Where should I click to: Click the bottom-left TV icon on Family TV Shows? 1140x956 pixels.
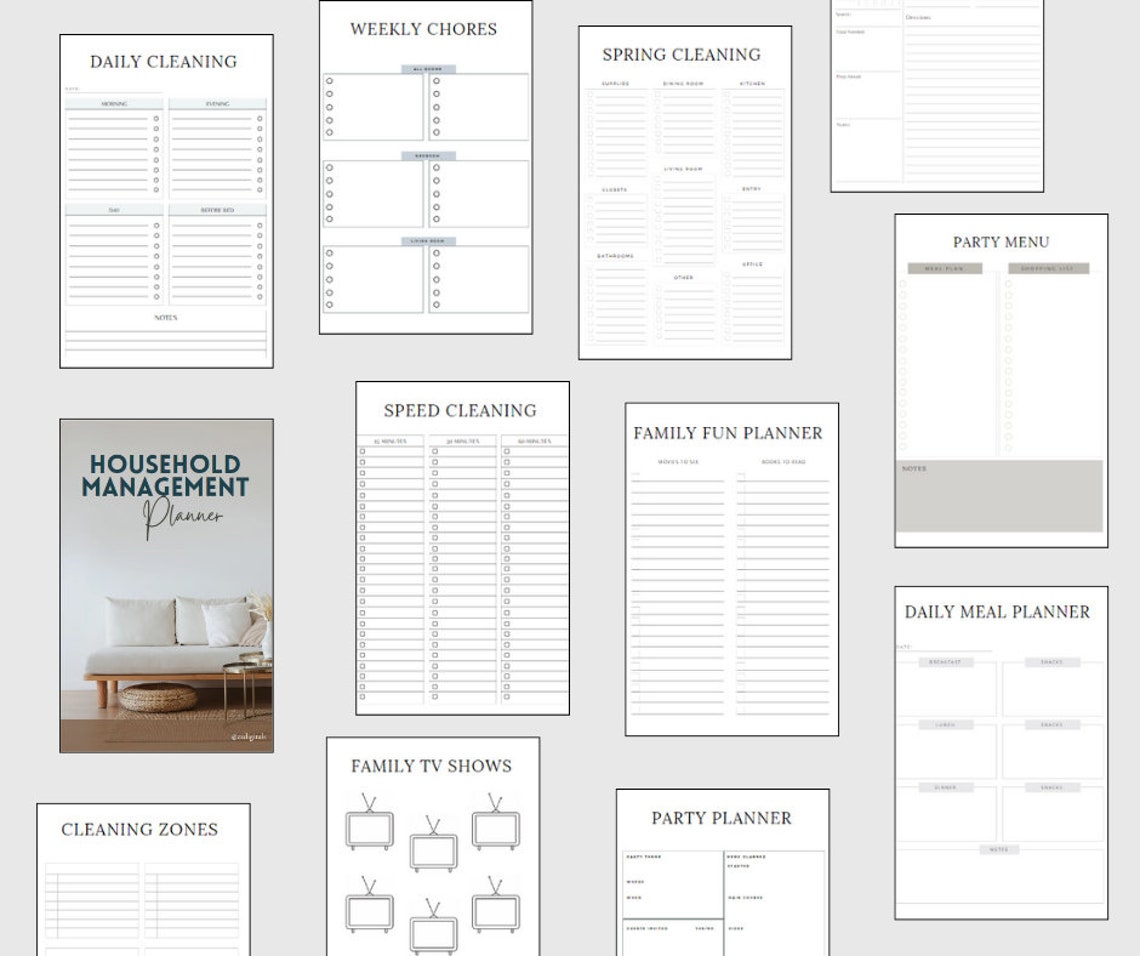click(369, 913)
